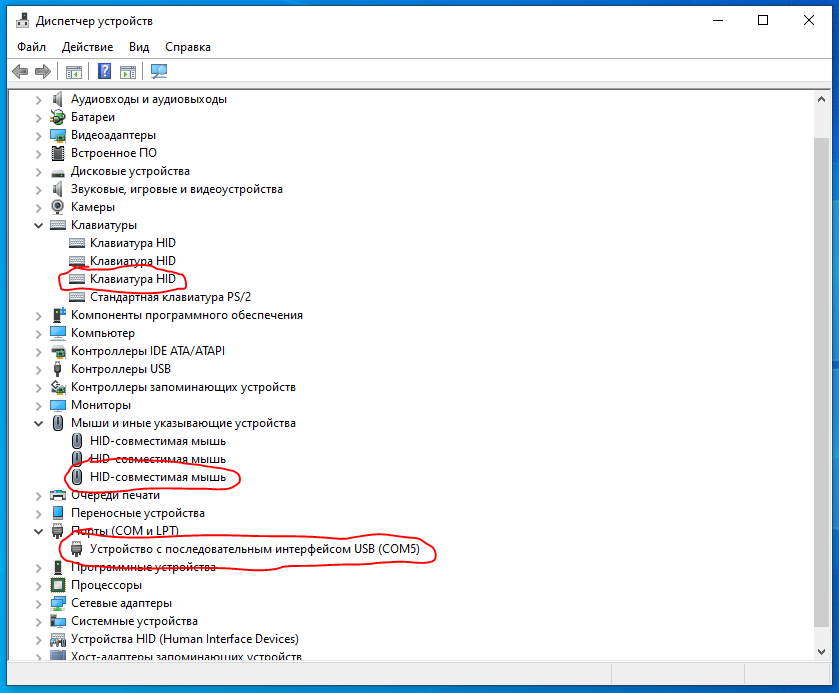Click the Back arrow toolbar icon
Image resolution: width=839 pixels, height=693 pixels.
(20, 72)
